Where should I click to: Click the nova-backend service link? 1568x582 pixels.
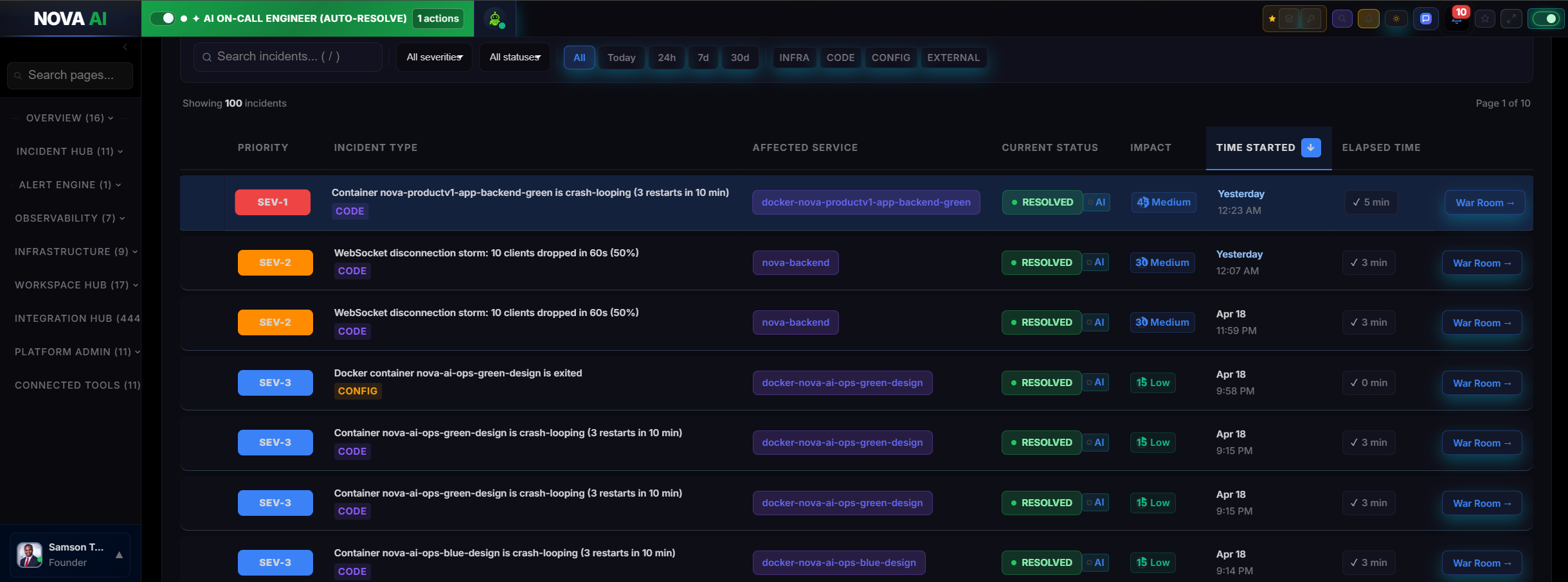795,262
